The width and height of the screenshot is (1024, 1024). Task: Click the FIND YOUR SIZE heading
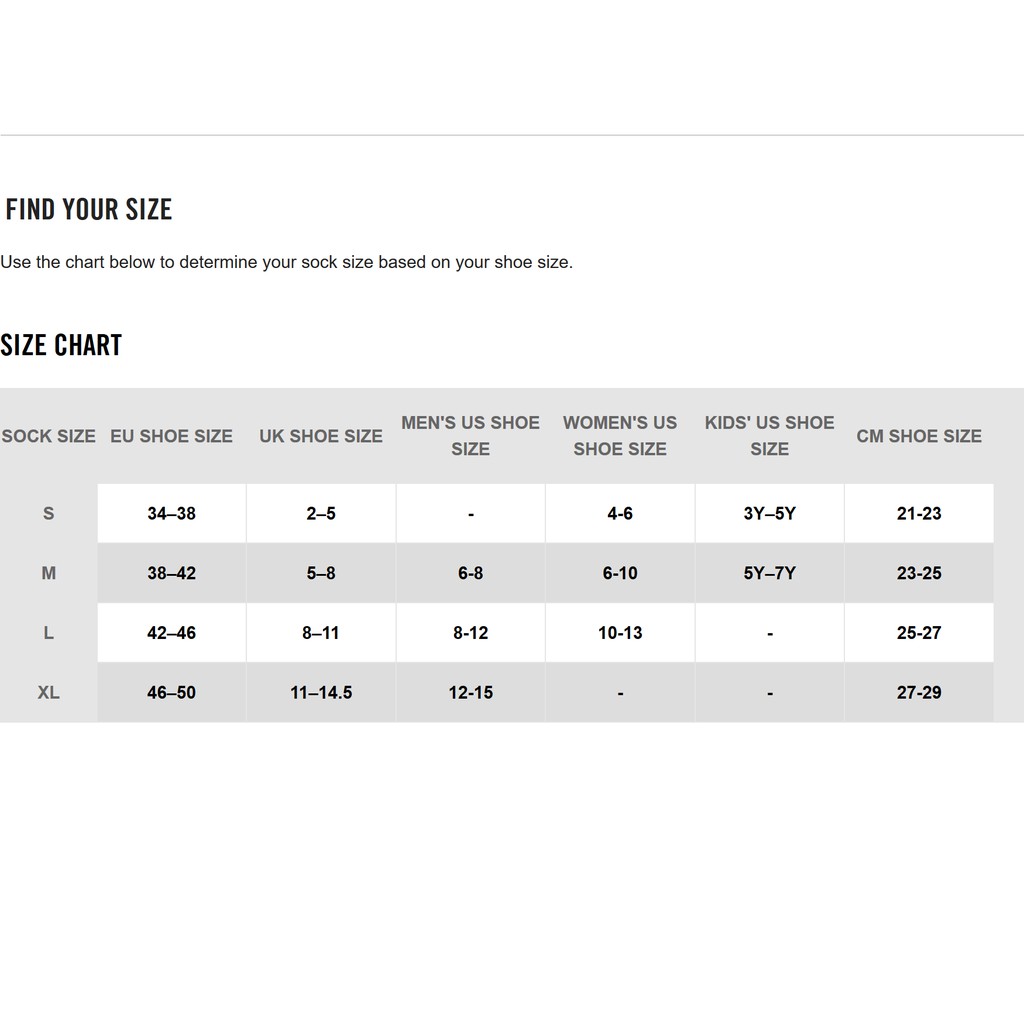click(89, 209)
